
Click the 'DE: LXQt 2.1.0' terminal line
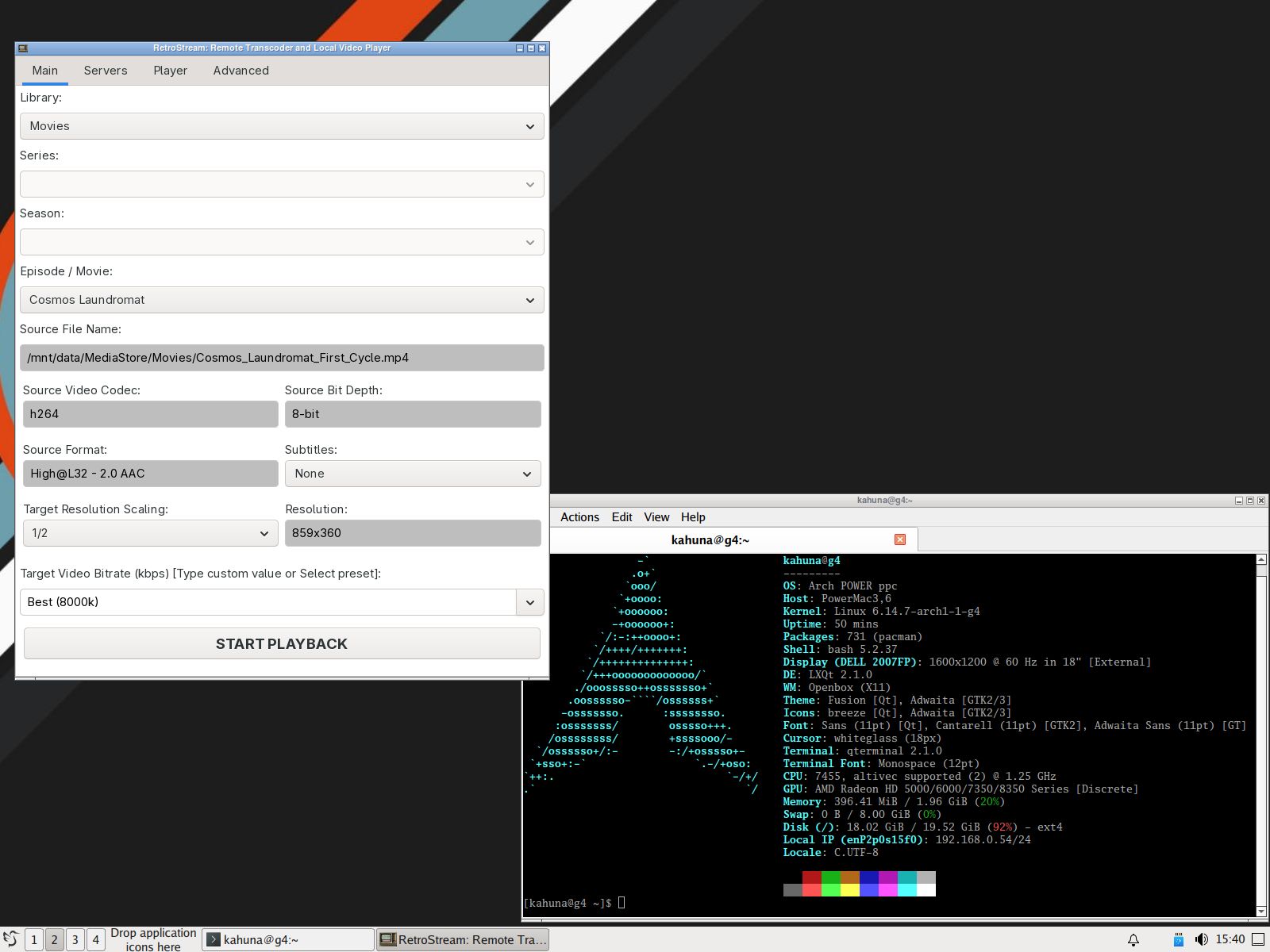click(828, 675)
